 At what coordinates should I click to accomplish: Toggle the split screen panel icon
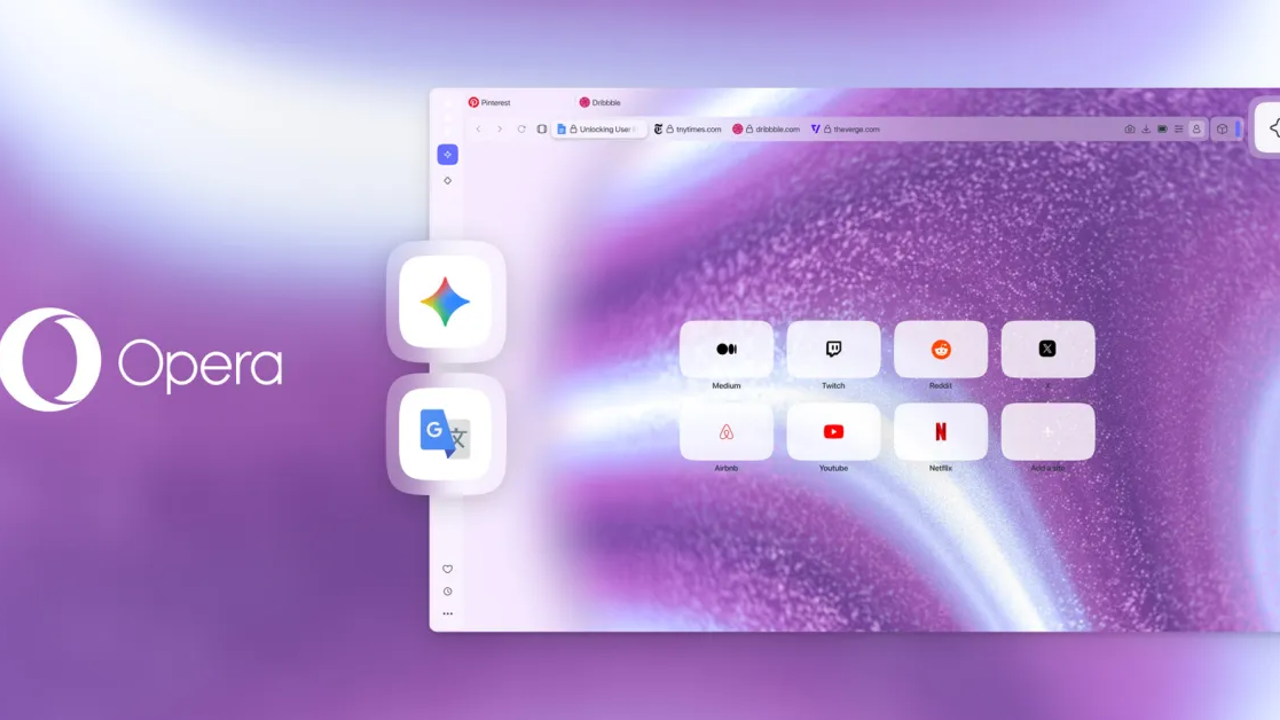[x=542, y=129]
